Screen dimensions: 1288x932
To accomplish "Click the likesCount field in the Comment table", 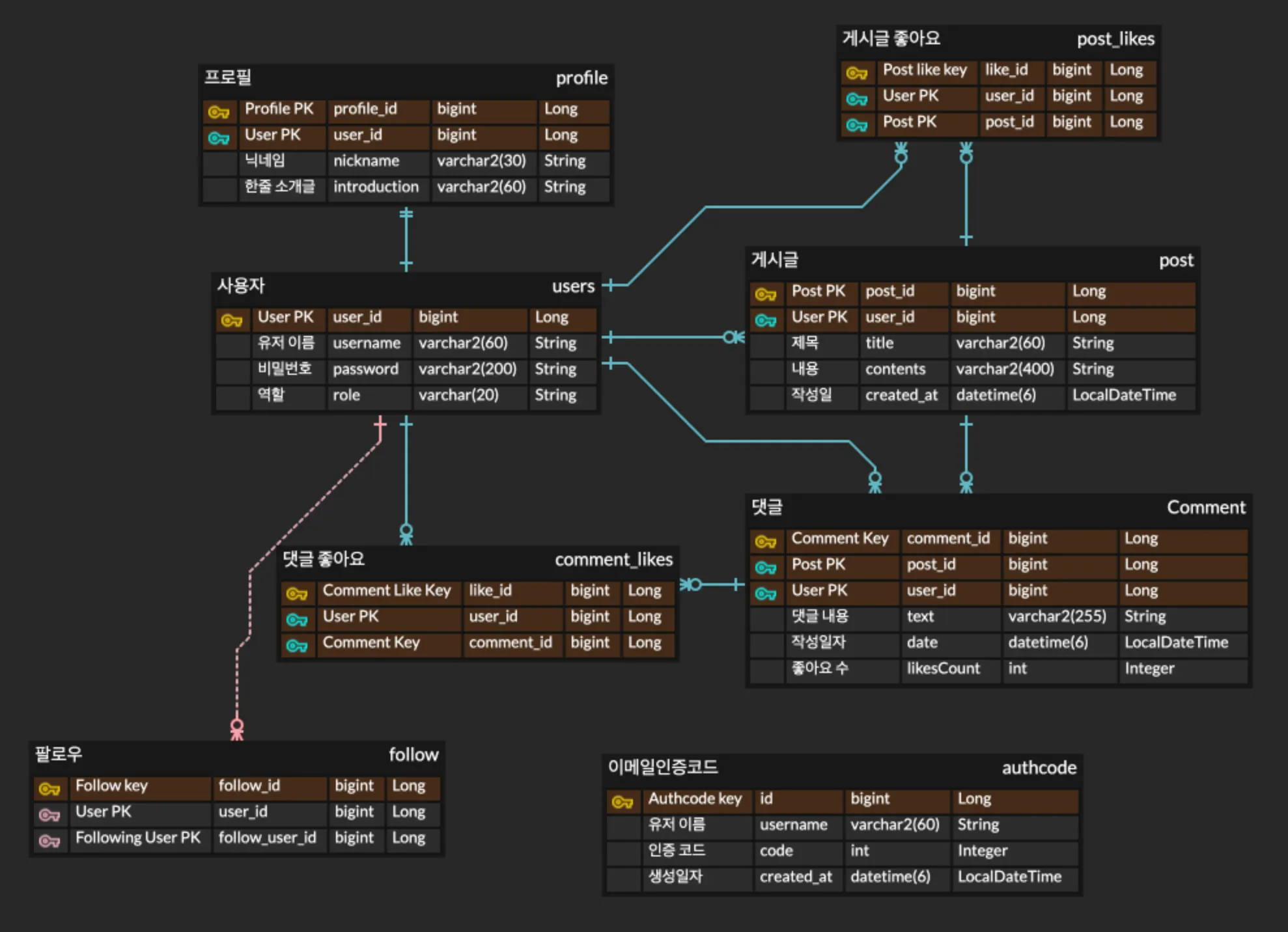I will click(943, 668).
